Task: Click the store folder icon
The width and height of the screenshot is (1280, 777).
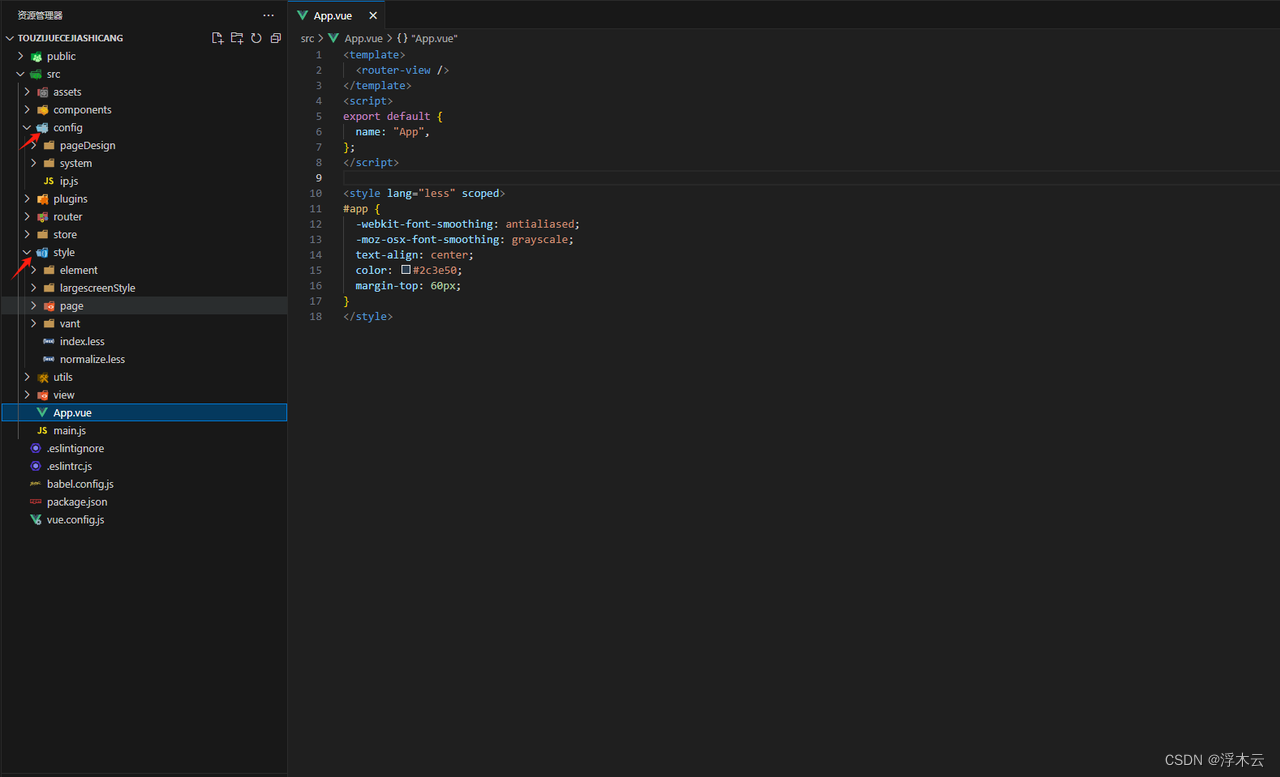Action: [43, 234]
